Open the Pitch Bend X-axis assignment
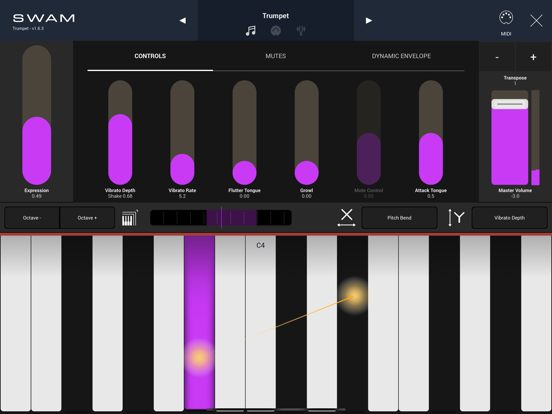This screenshot has width=552, height=414. coord(399,218)
